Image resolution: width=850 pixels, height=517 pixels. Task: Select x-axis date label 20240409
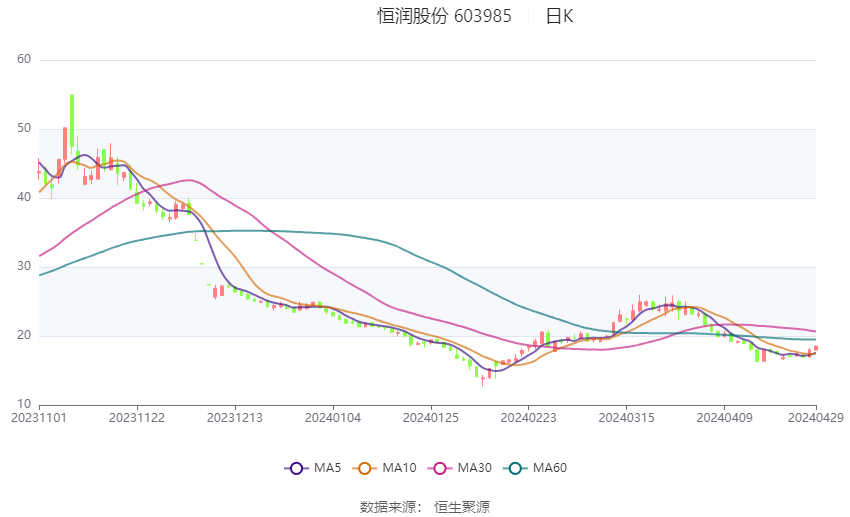coord(724,418)
